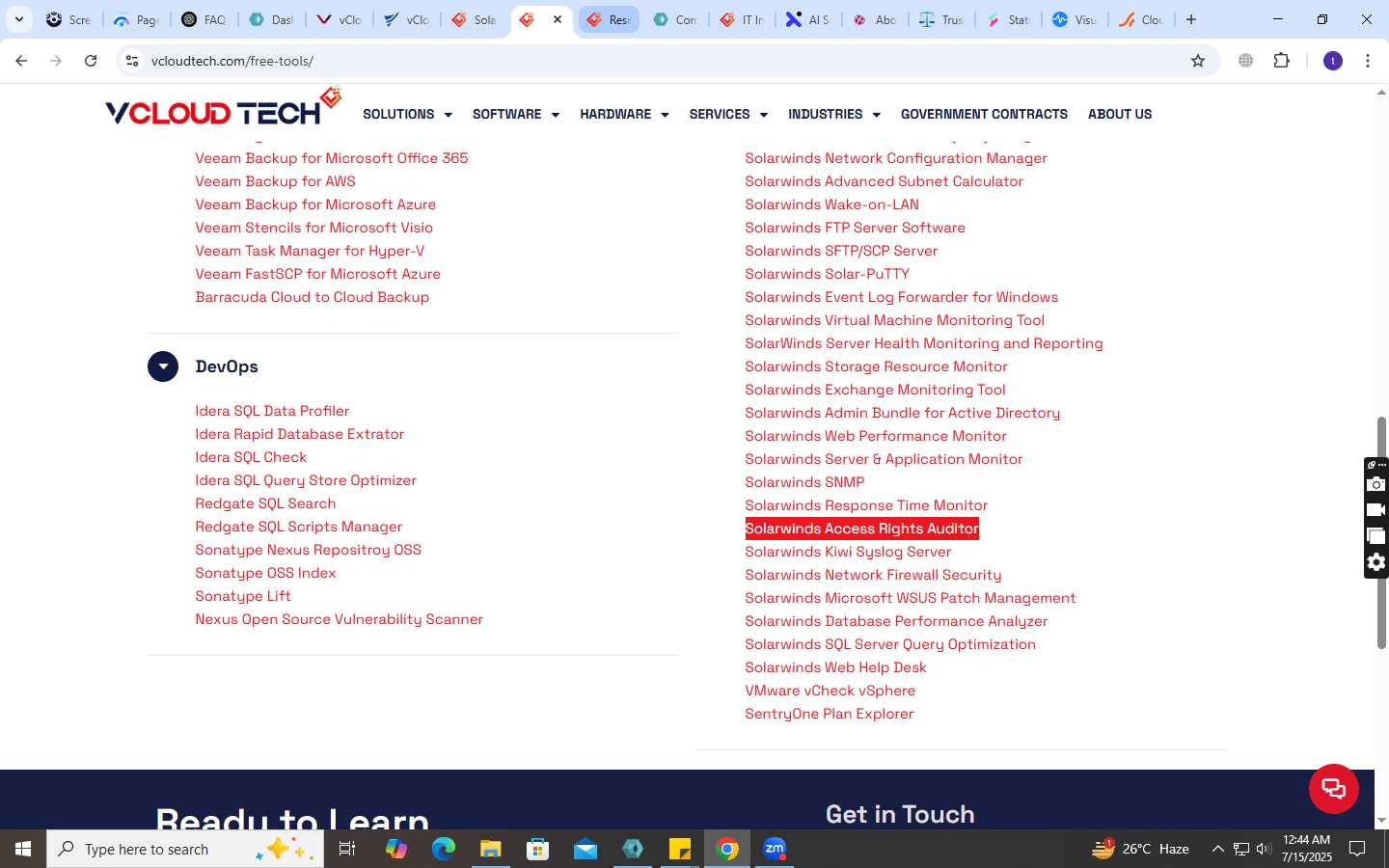Screen dimensions: 1389x868
Task: Click the camera screenshot icon on side toolbar
Action: click(1376, 484)
